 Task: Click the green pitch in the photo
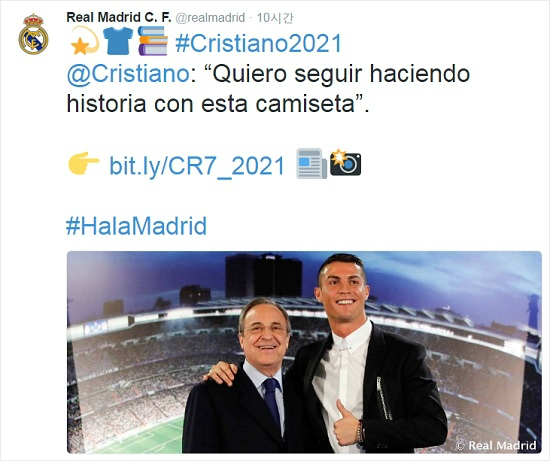[x=146, y=436]
